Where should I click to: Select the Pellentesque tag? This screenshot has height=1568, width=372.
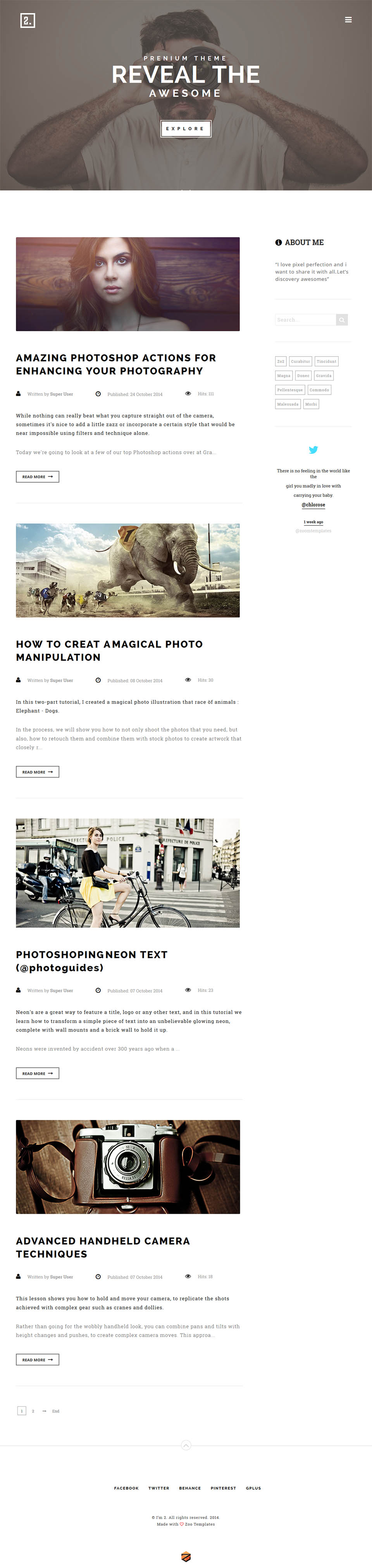click(x=290, y=389)
